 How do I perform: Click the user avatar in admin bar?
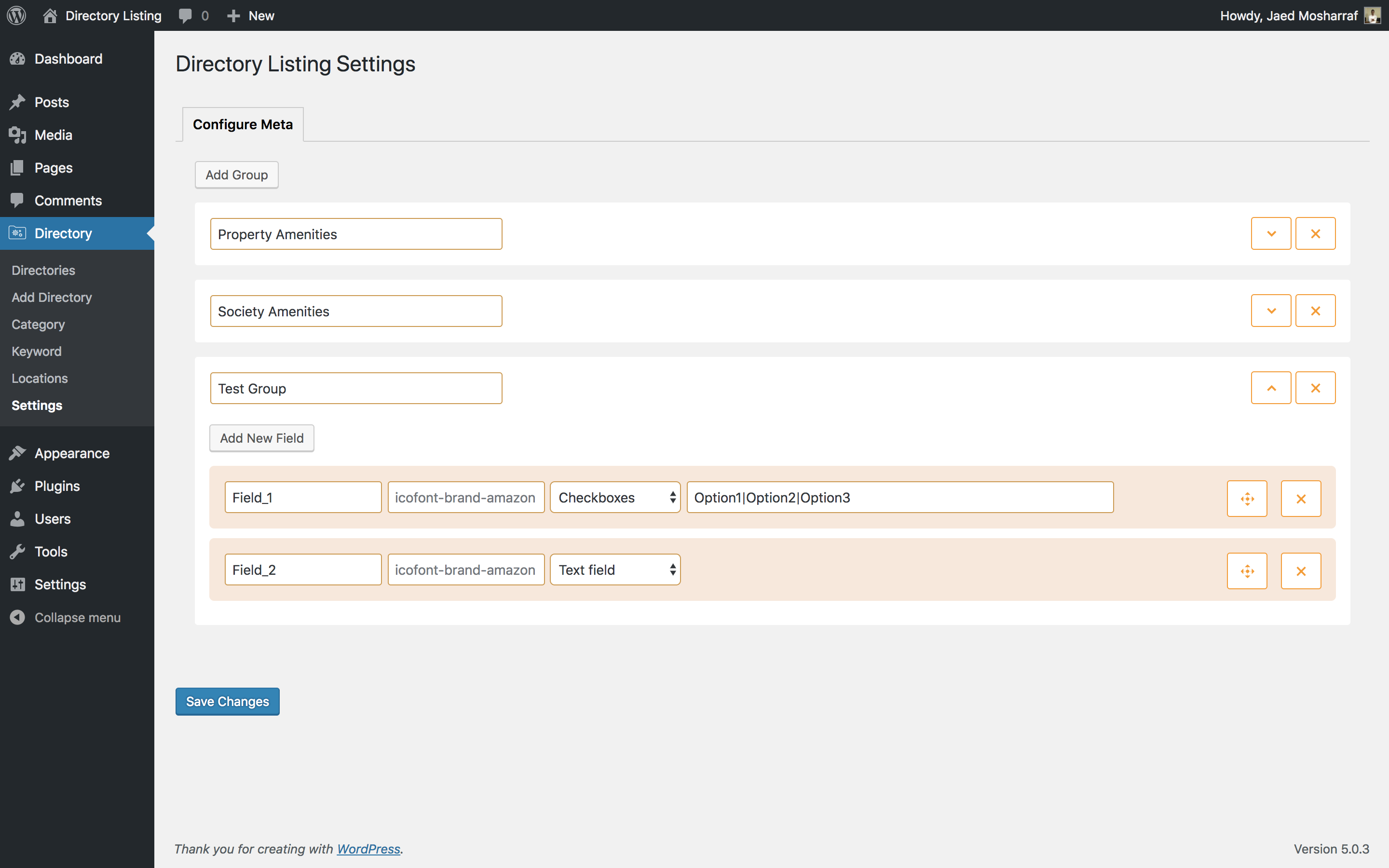[x=1372, y=15]
